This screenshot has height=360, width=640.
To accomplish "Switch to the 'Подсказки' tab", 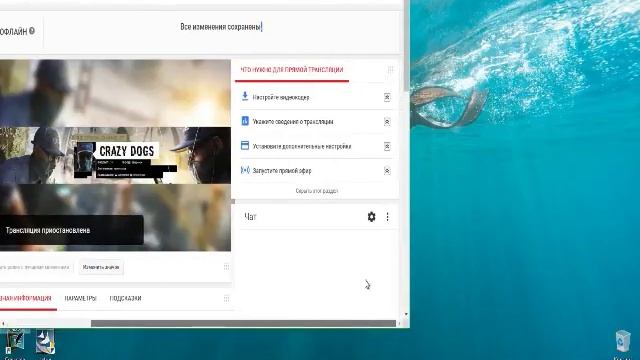I will (x=126, y=298).
